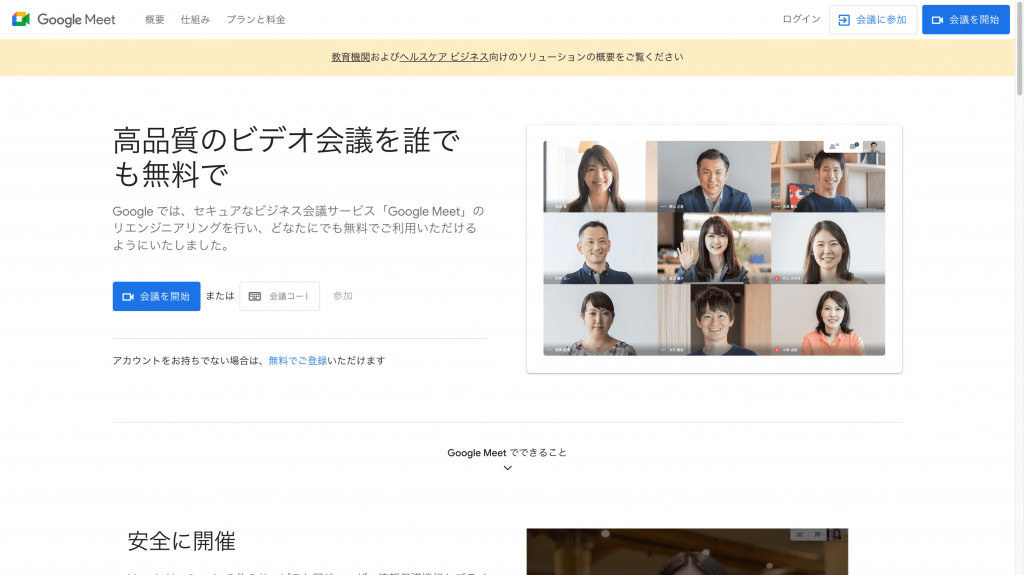
Task: Click the ログイン link
Action: (801, 19)
